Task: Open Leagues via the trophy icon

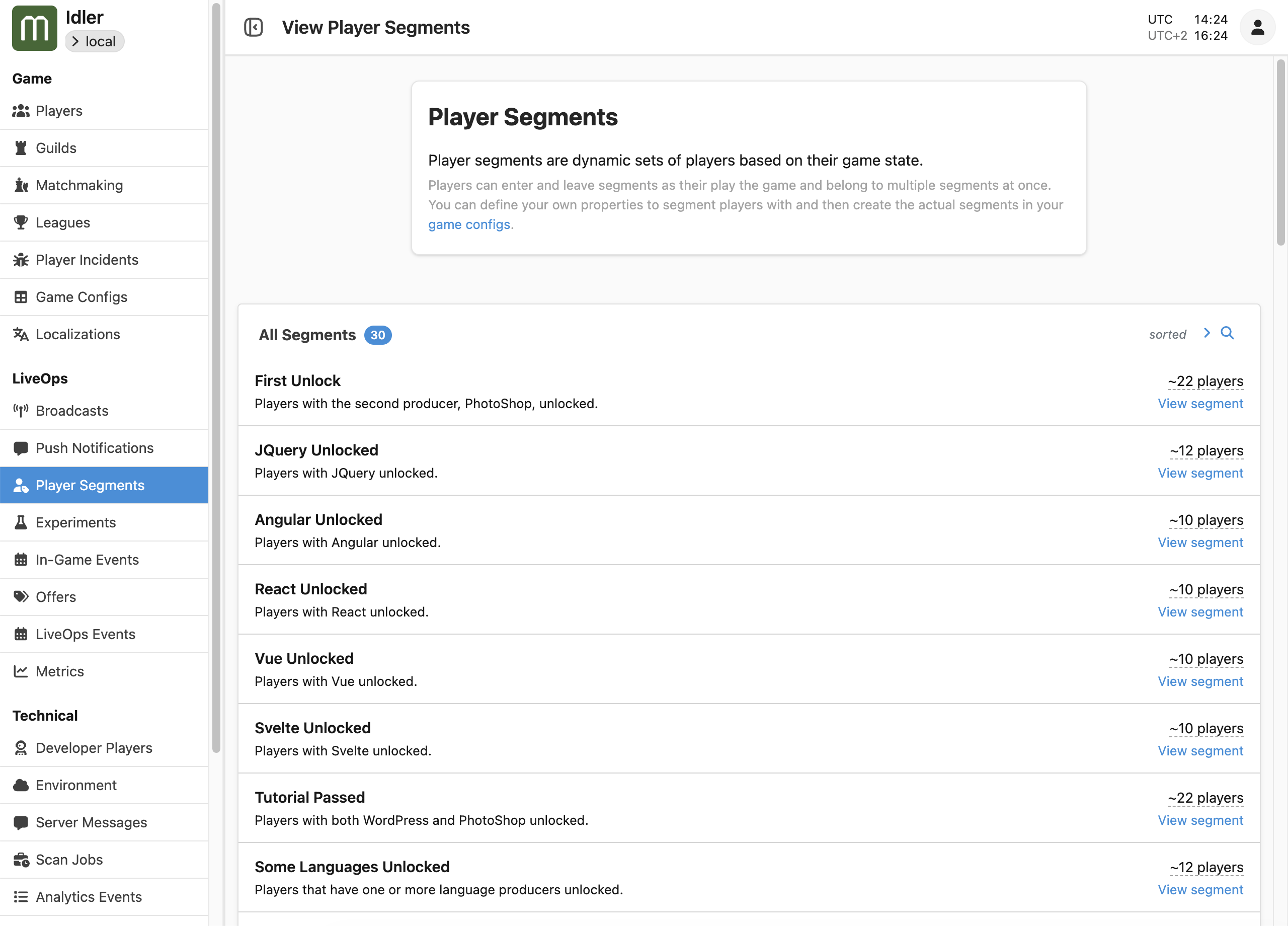Action: point(21,222)
